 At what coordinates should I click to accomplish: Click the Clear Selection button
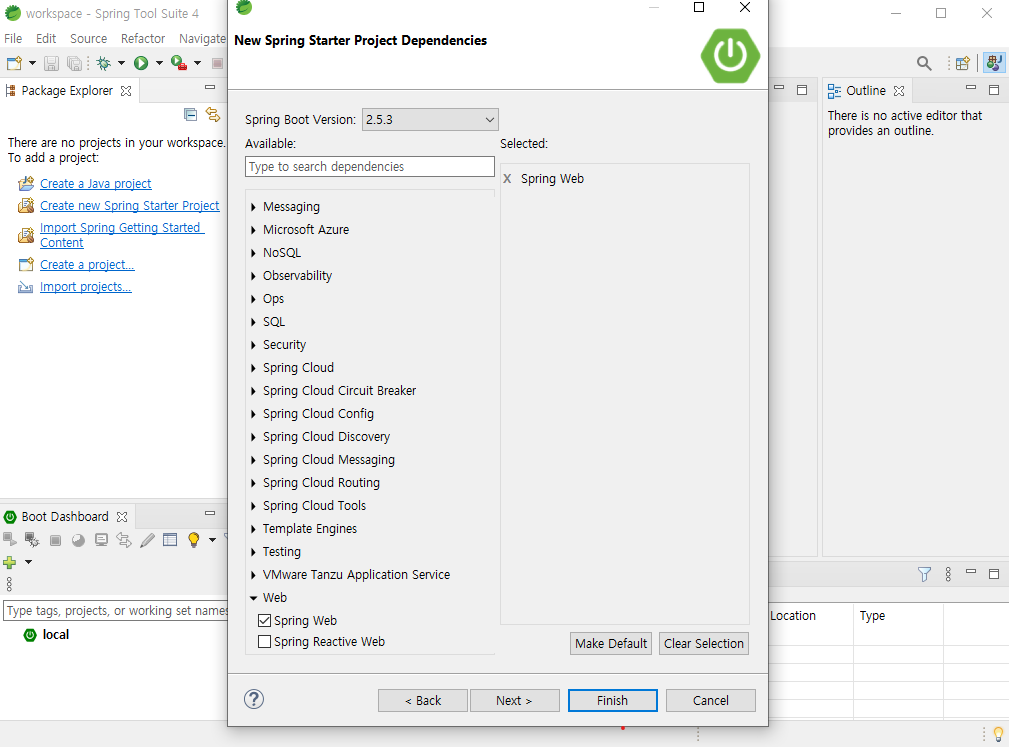tap(703, 643)
